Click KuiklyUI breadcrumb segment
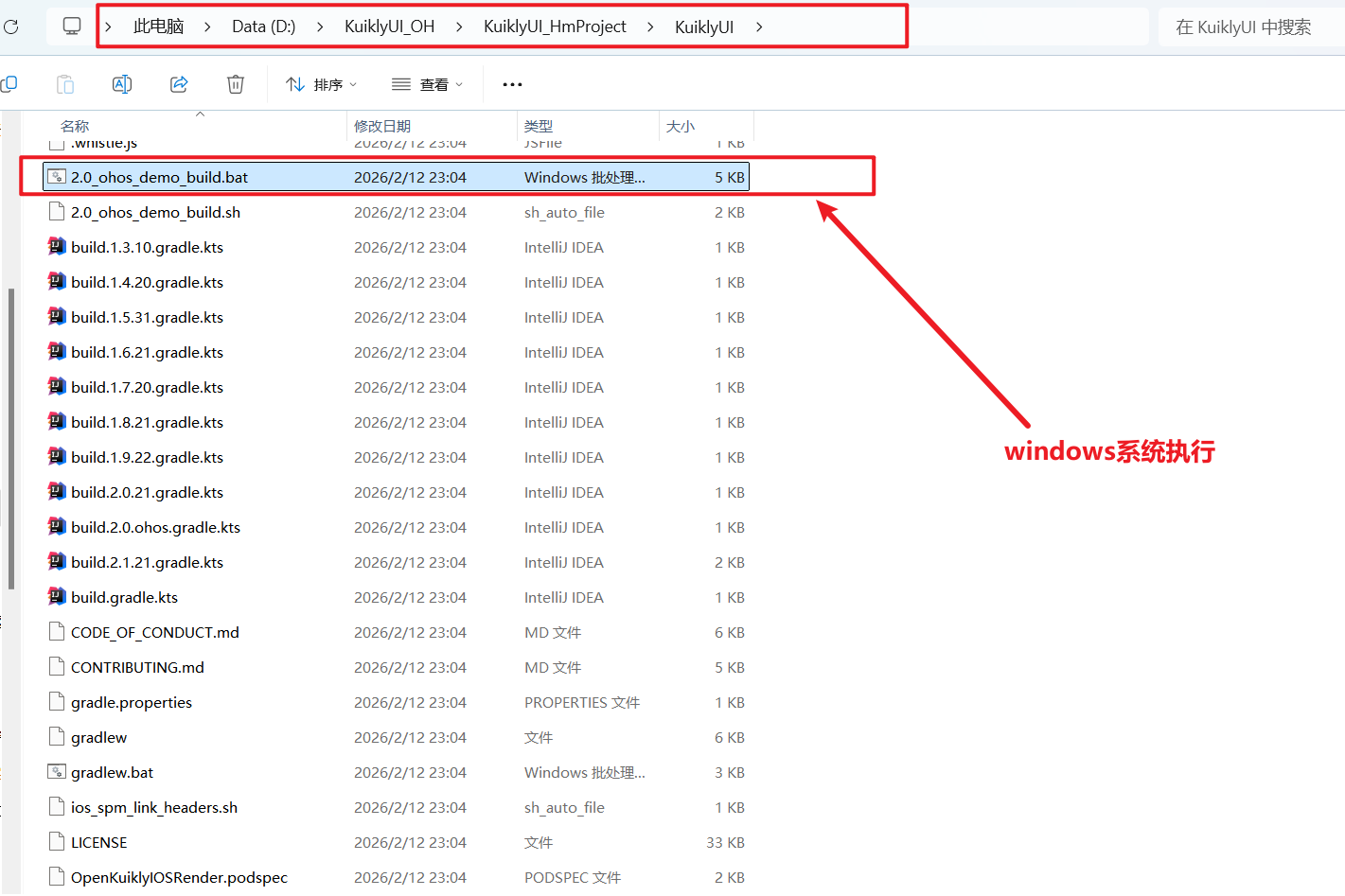1345x896 pixels. pyautogui.click(x=704, y=26)
